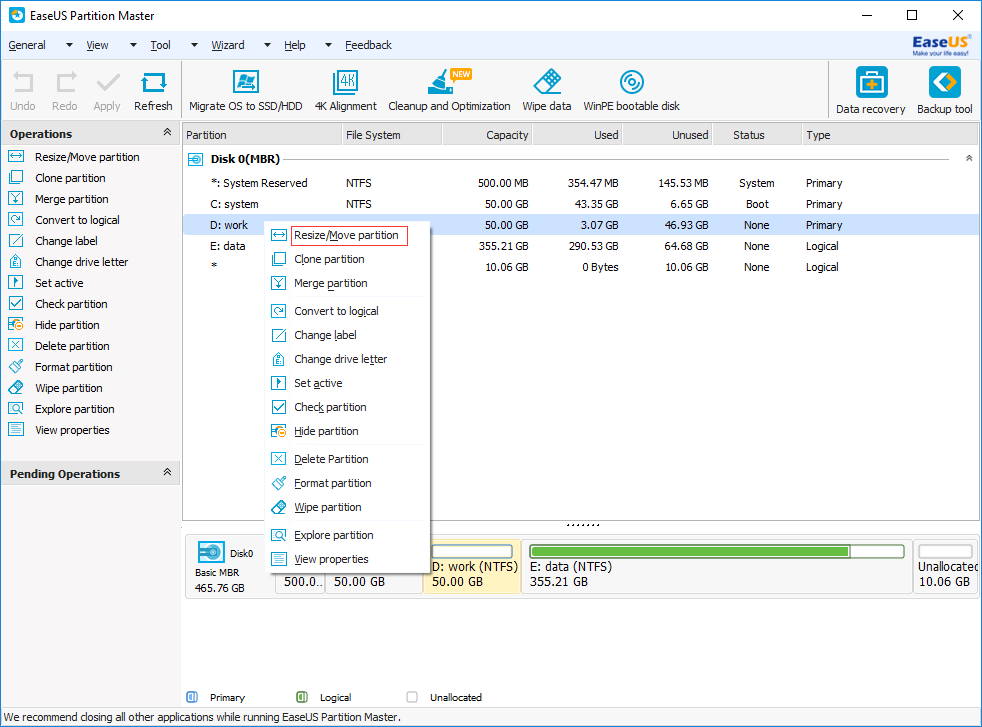Click the Resize/Move partition icon in Operations panel
982x727 pixels.
[x=16, y=157]
